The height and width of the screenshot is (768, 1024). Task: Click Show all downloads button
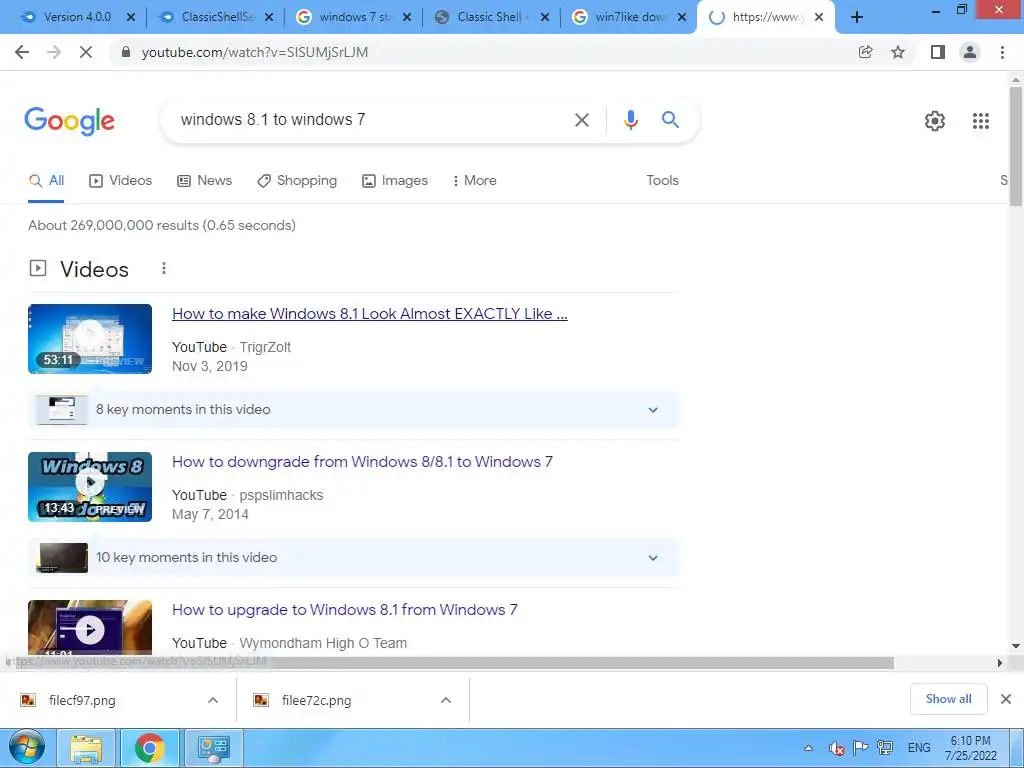click(x=948, y=699)
